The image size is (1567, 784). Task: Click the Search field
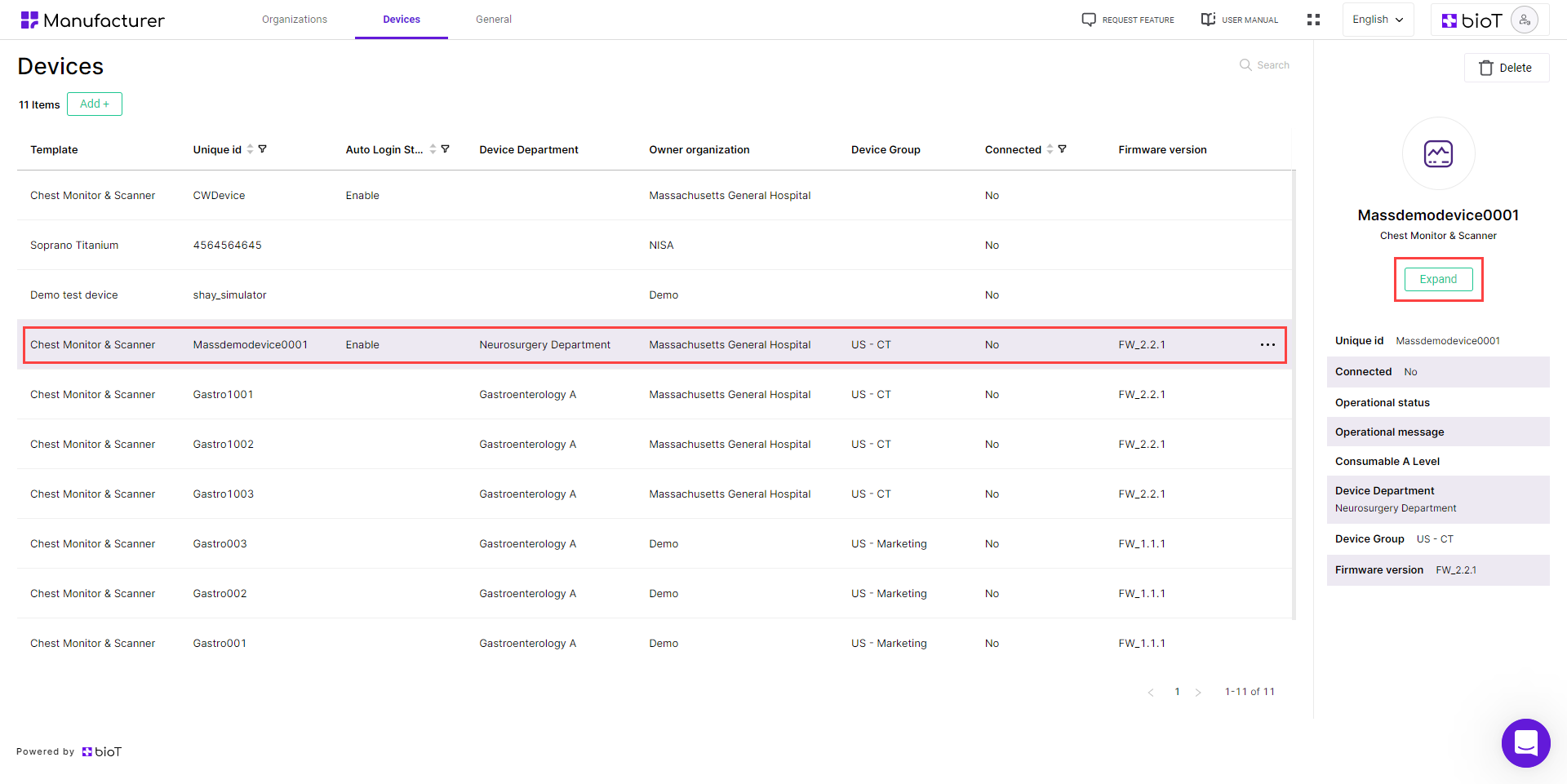(x=1265, y=65)
